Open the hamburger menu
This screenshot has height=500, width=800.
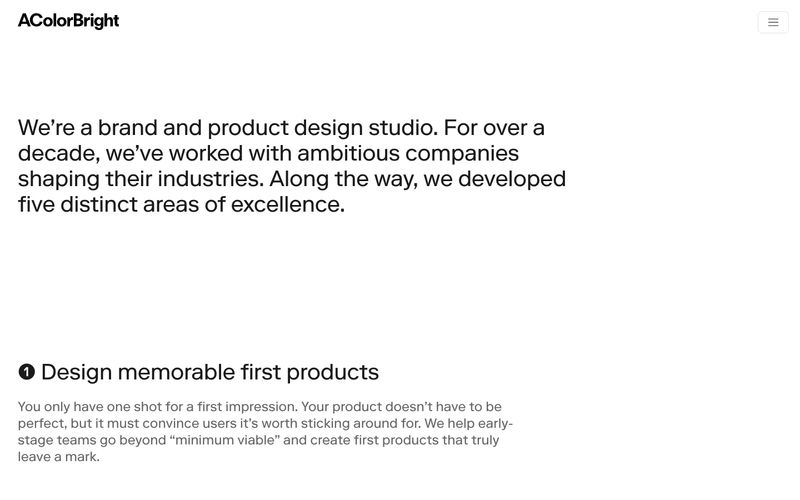773,22
